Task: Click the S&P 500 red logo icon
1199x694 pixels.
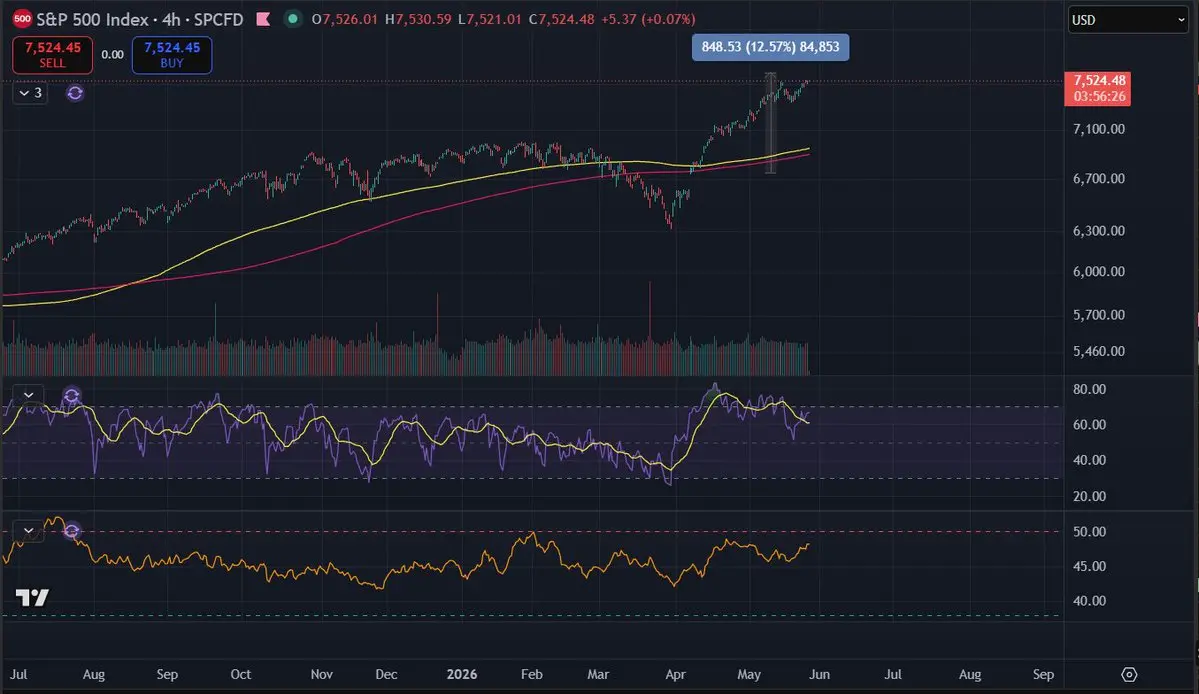Action: point(22,19)
